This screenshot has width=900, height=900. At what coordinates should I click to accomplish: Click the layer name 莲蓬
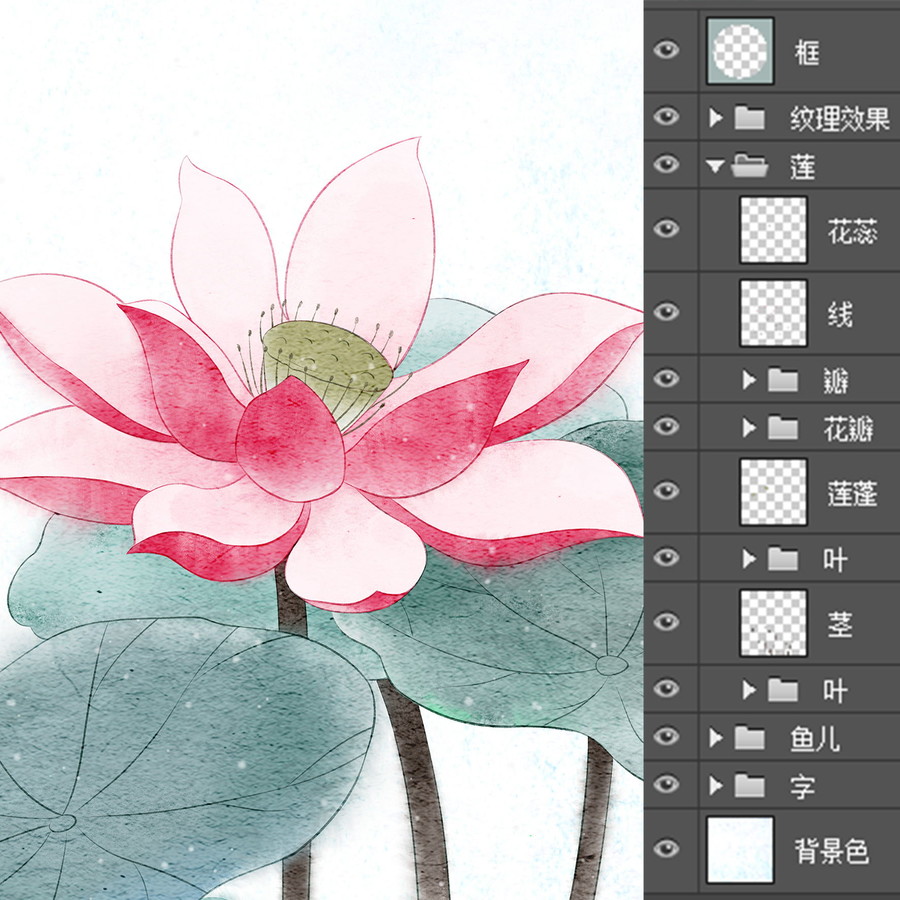click(852, 493)
